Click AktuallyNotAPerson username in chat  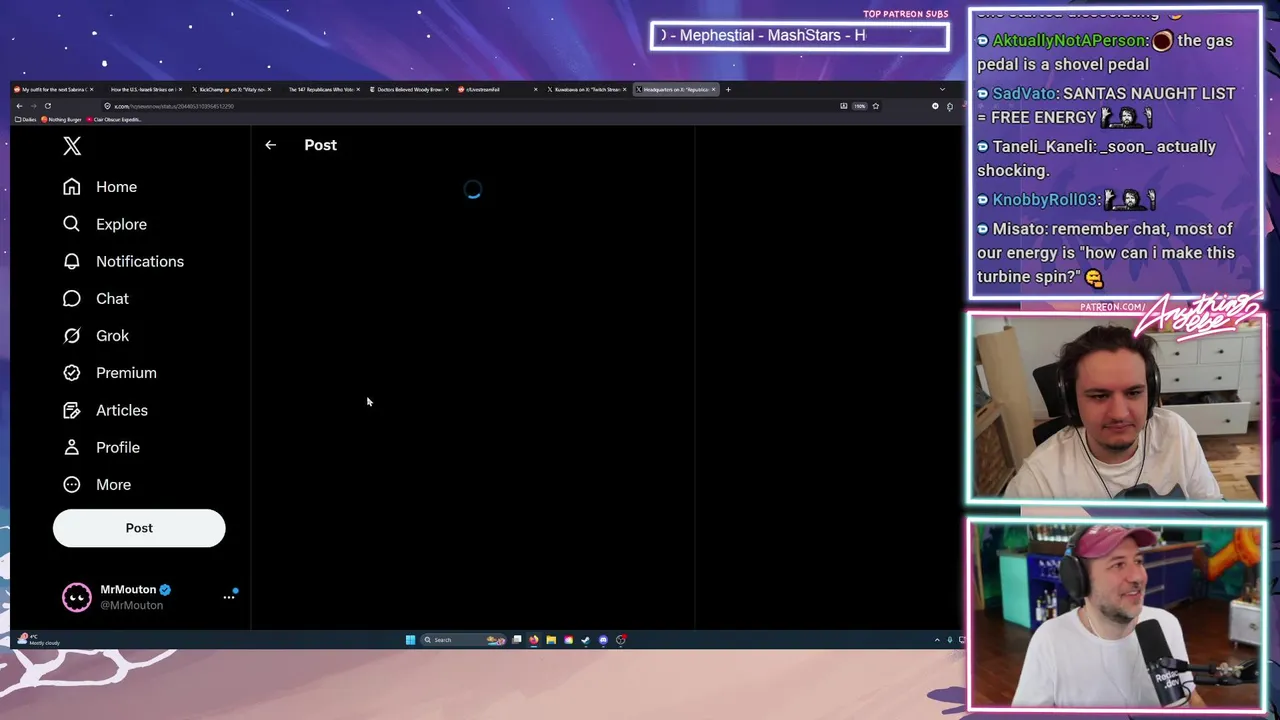pyautogui.click(x=1069, y=41)
